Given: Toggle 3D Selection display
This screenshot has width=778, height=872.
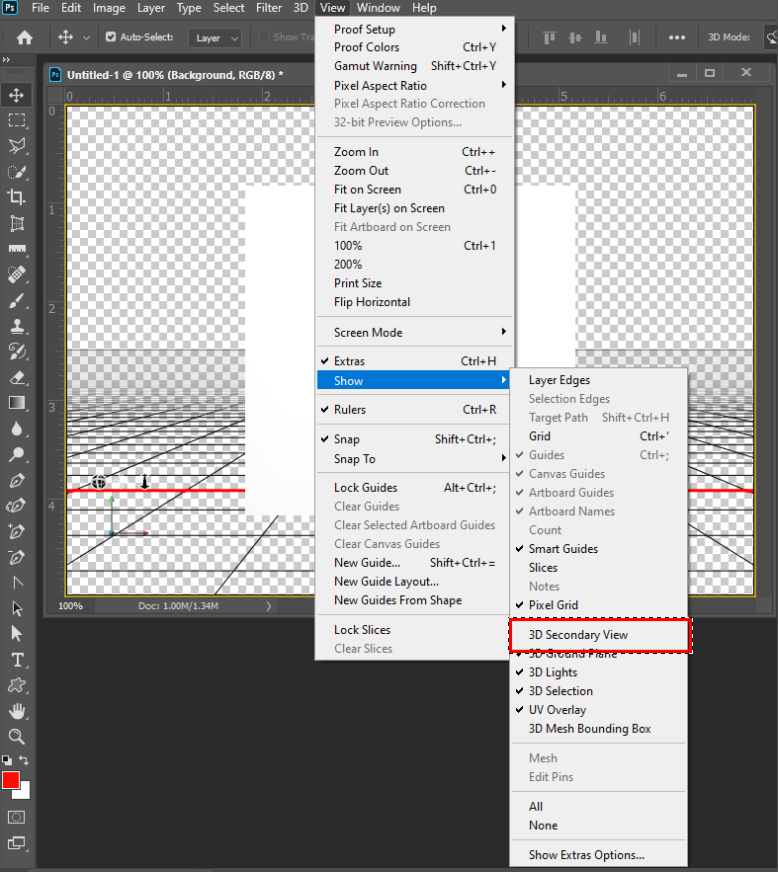Looking at the screenshot, I should 598,691.
